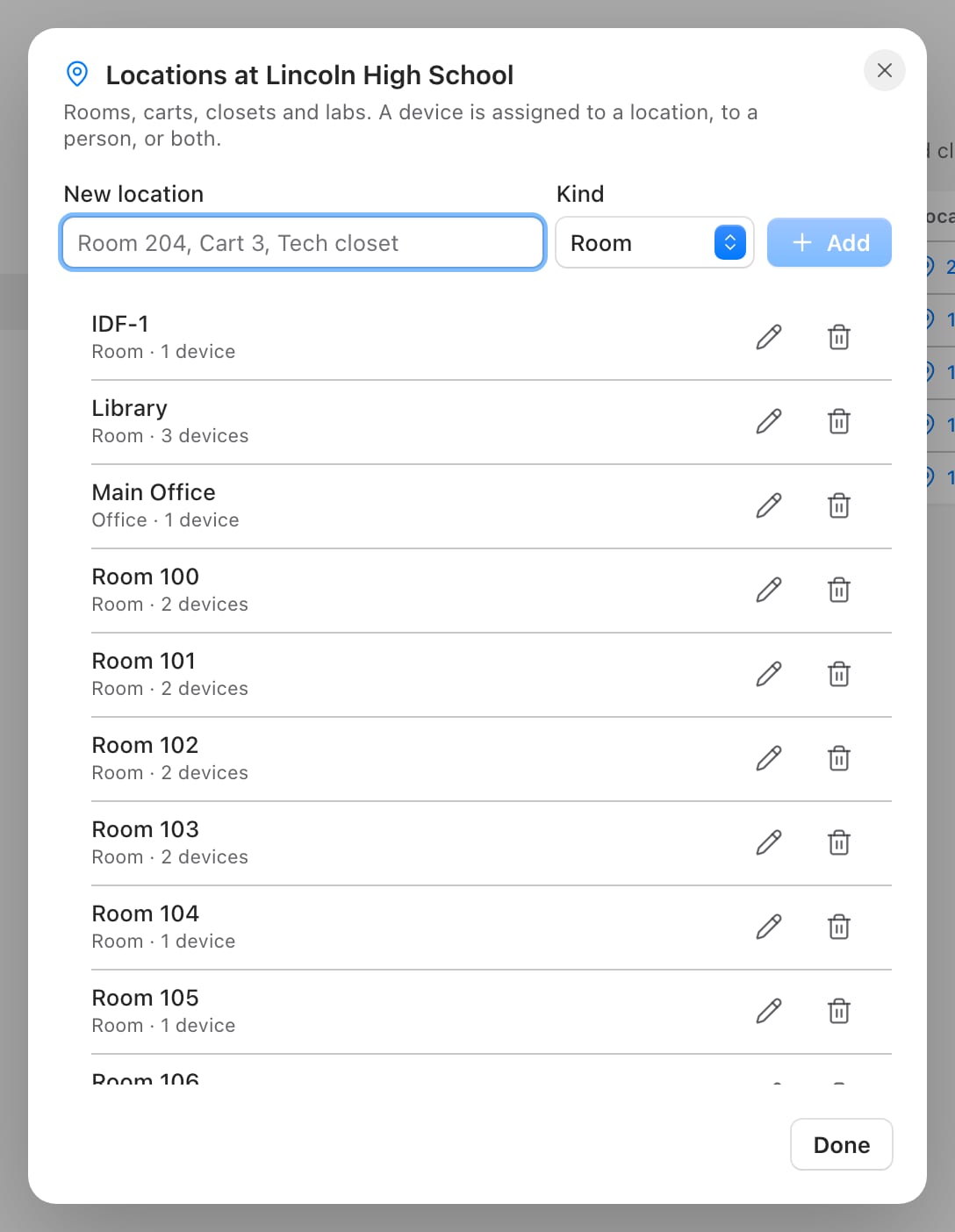Viewport: 955px width, 1232px height.
Task: Select the Room 102 row name
Action: [146, 745]
